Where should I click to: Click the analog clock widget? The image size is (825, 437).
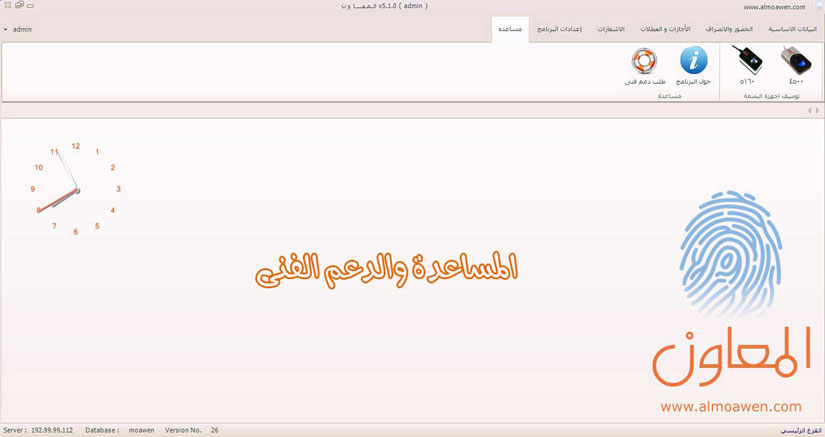point(76,189)
